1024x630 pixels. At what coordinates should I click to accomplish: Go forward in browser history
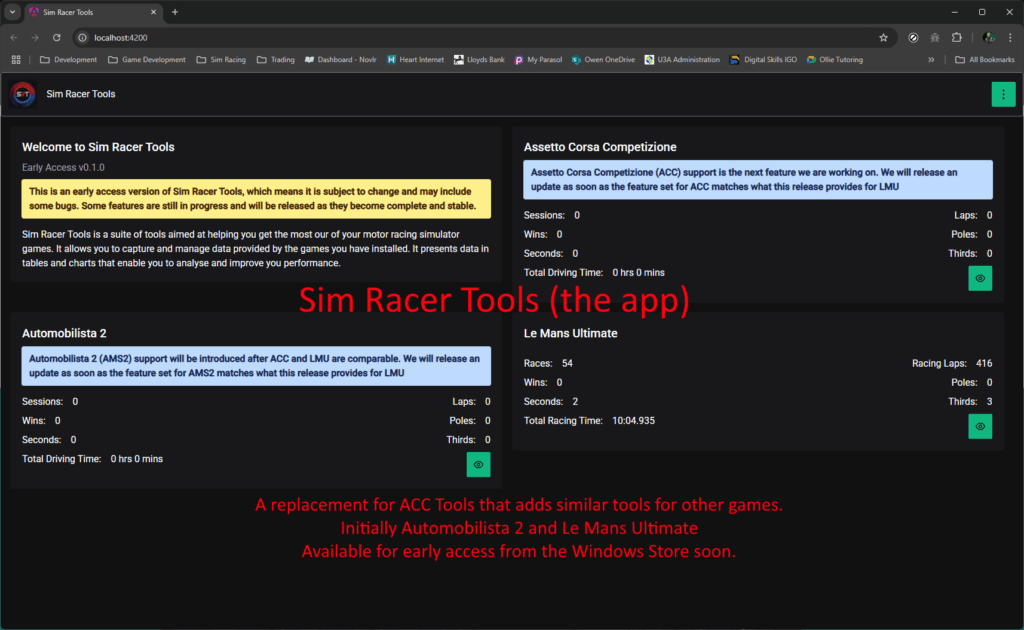[x=35, y=38]
